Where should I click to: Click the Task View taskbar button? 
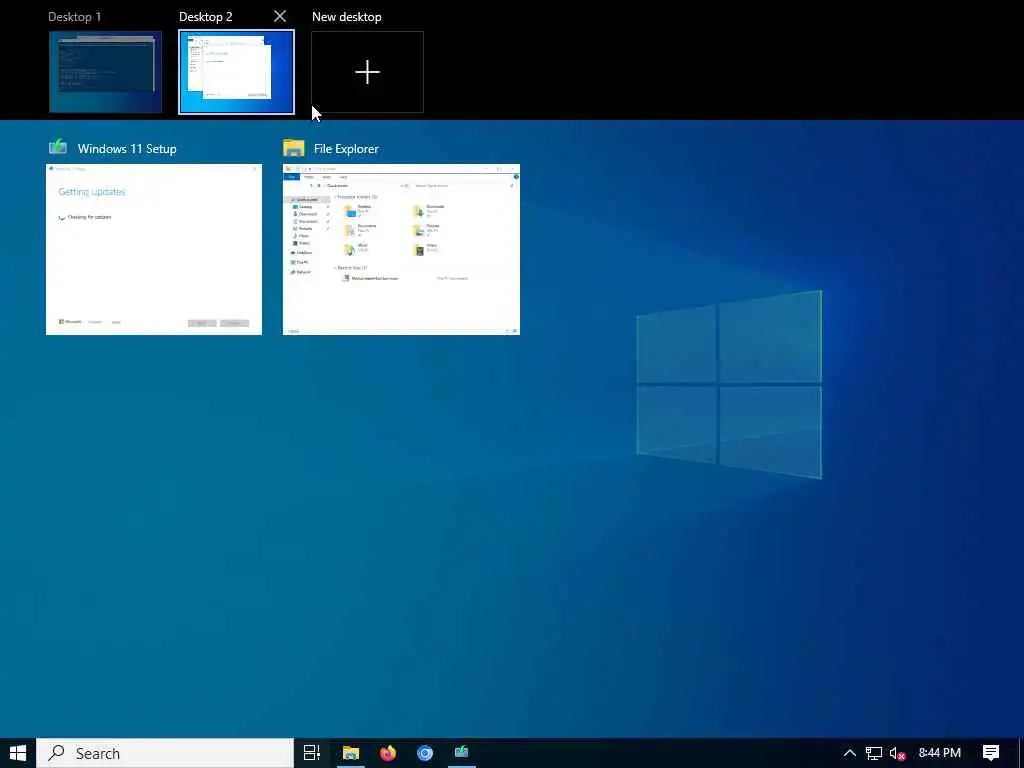tap(312, 753)
